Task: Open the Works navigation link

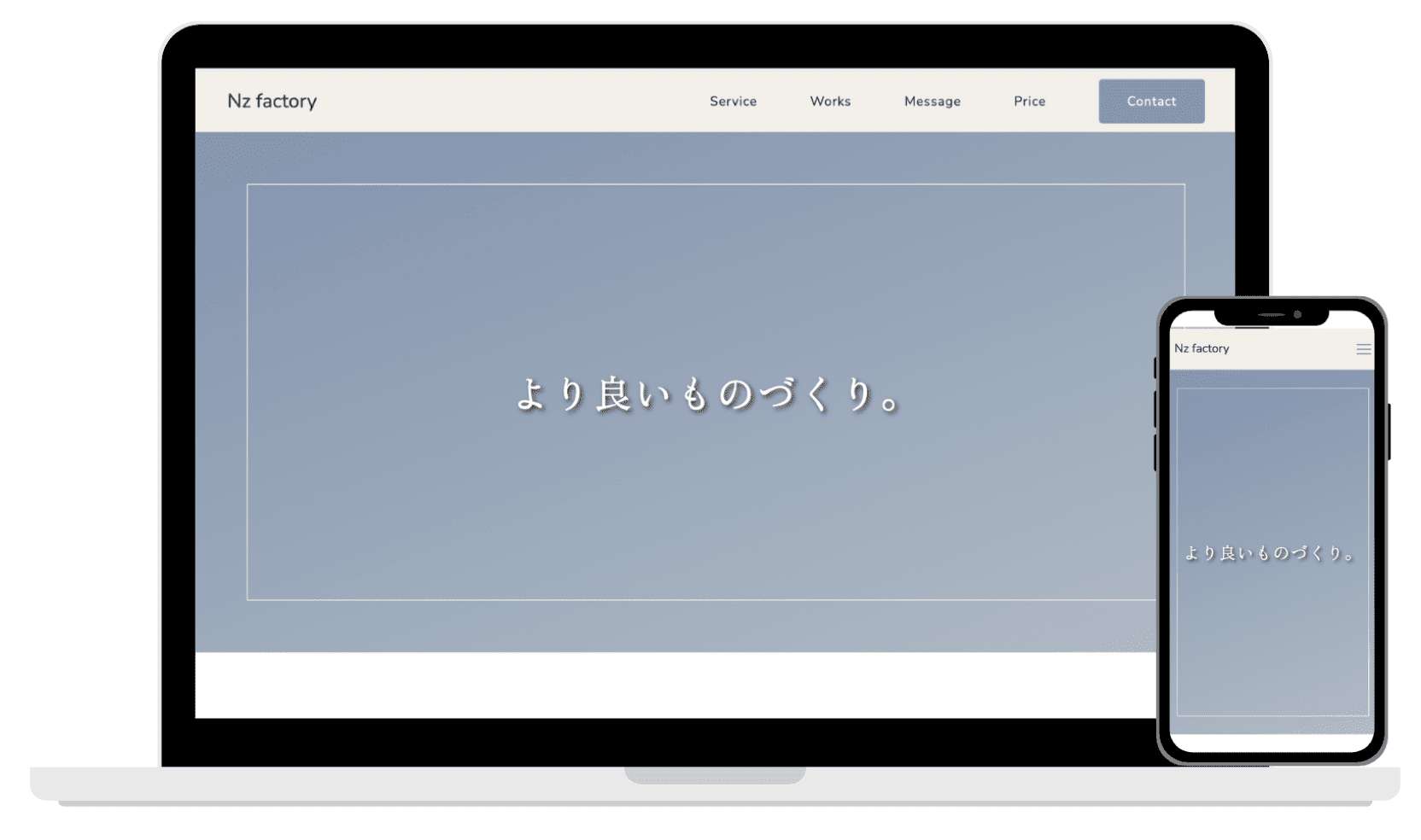Action: [830, 101]
